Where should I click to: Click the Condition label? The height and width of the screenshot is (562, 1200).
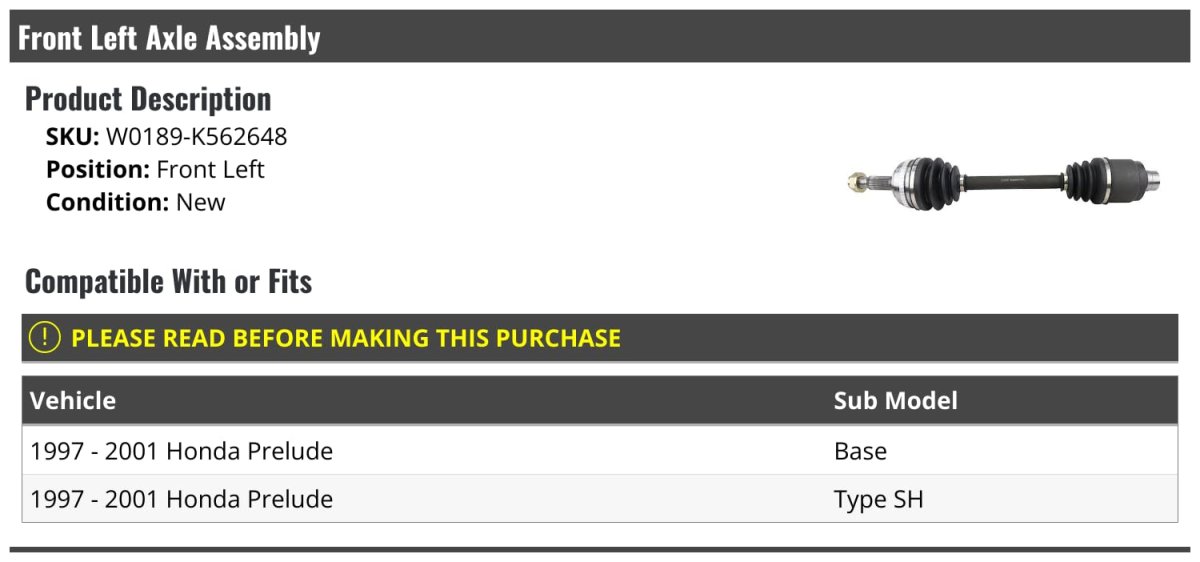point(107,202)
